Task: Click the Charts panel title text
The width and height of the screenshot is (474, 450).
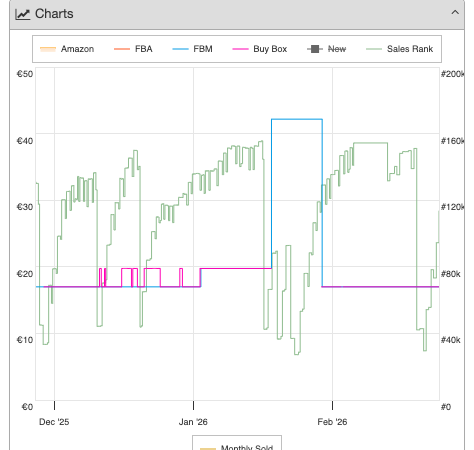Action: [54, 14]
